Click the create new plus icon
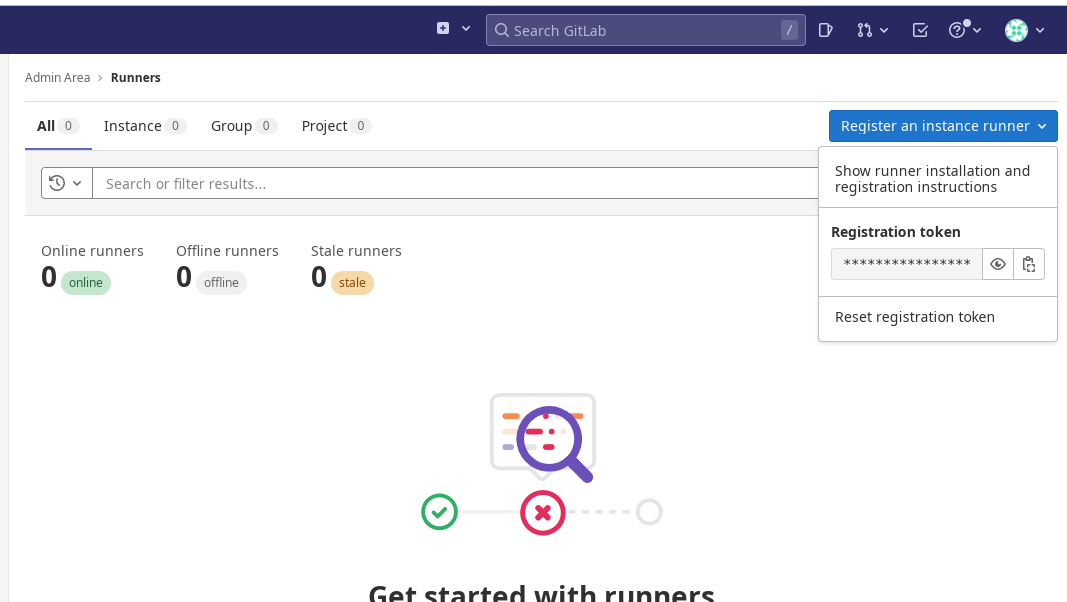 click(443, 29)
